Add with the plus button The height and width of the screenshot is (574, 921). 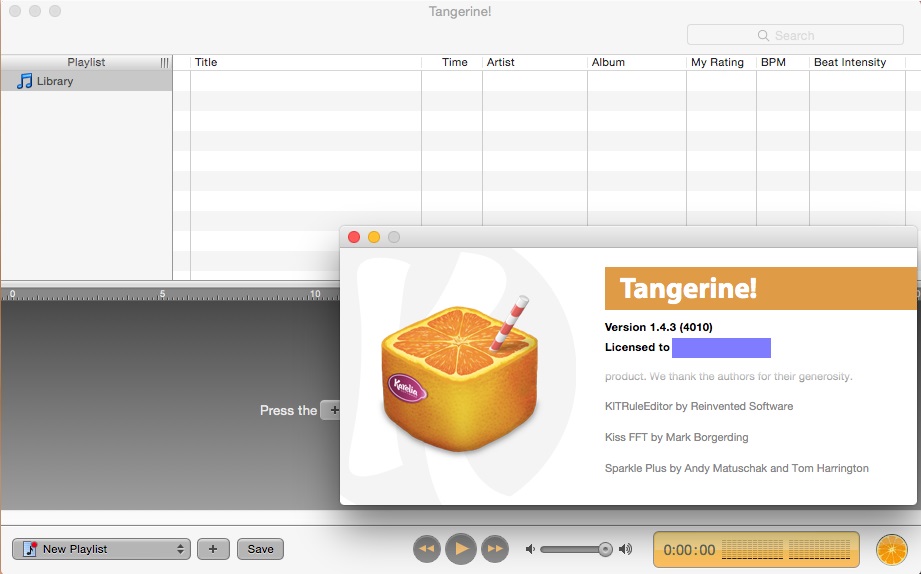[x=213, y=549]
